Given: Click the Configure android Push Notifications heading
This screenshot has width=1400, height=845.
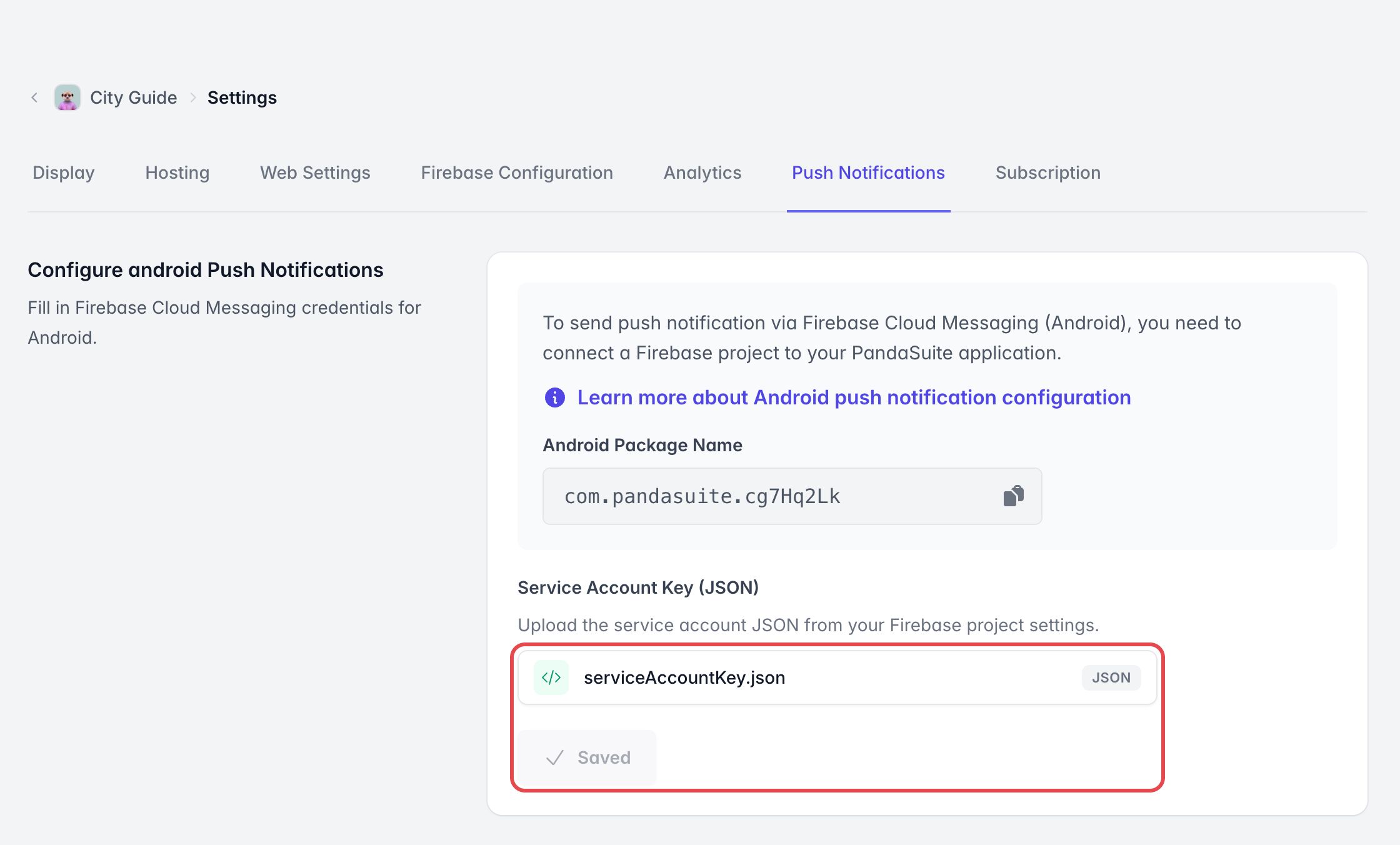Looking at the screenshot, I should (206, 270).
